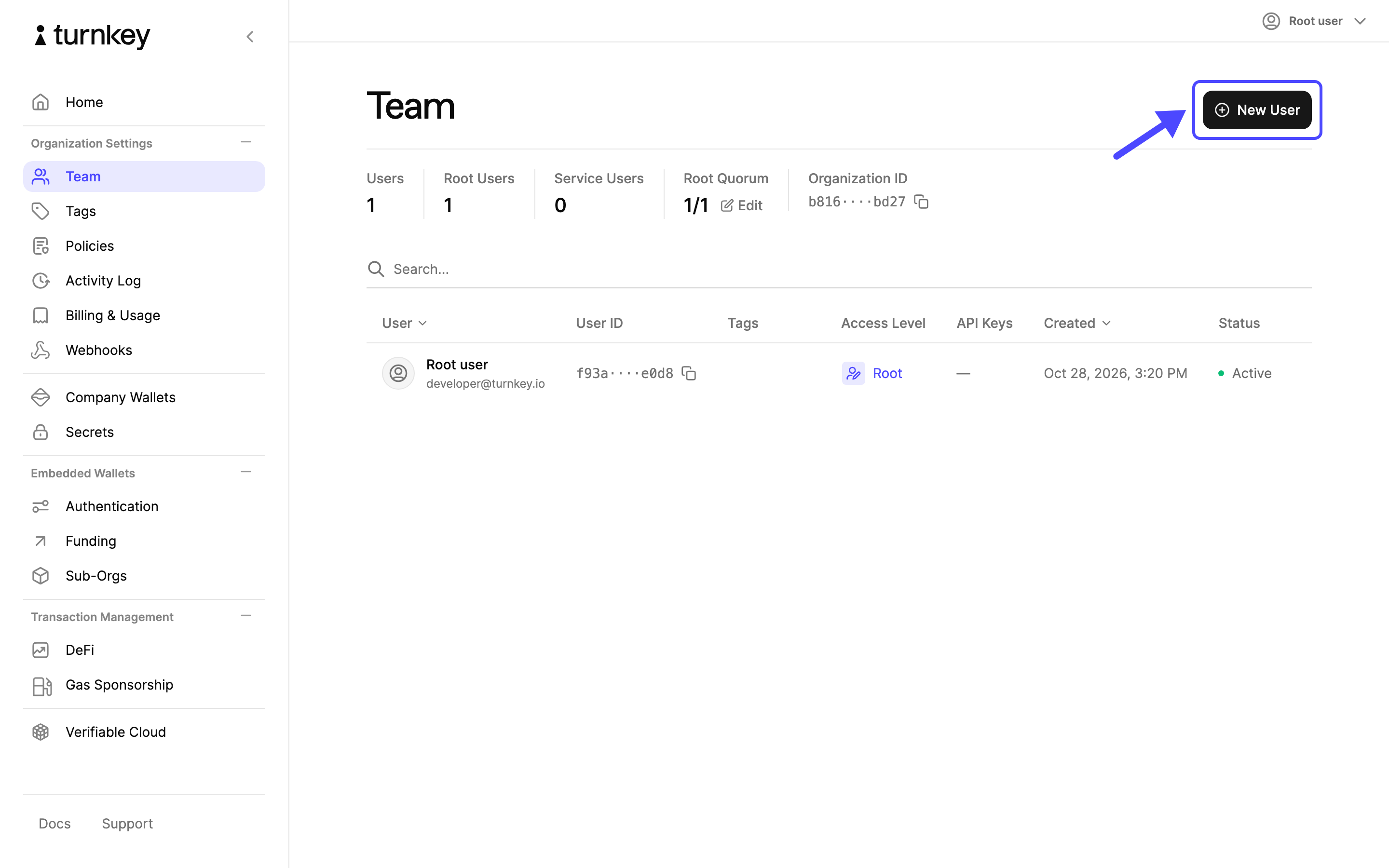Sort by the User column

click(x=404, y=323)
